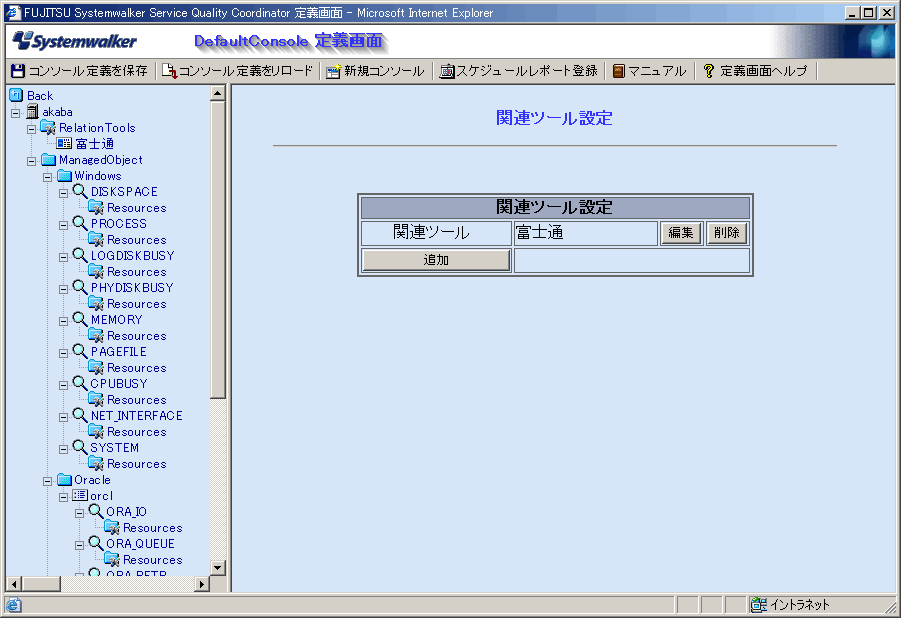Click the NET_INTERFACE magnifier icon
This screenshot has width=901, height=618.
click(80, 415)
